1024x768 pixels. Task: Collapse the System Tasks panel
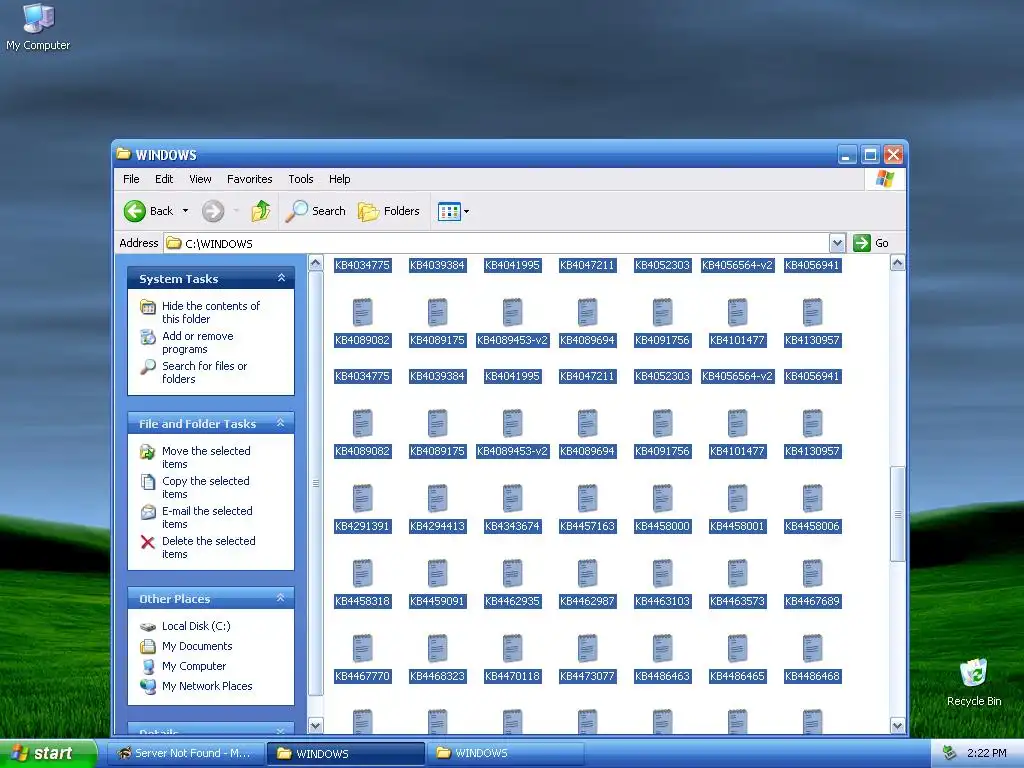(281, 278)
